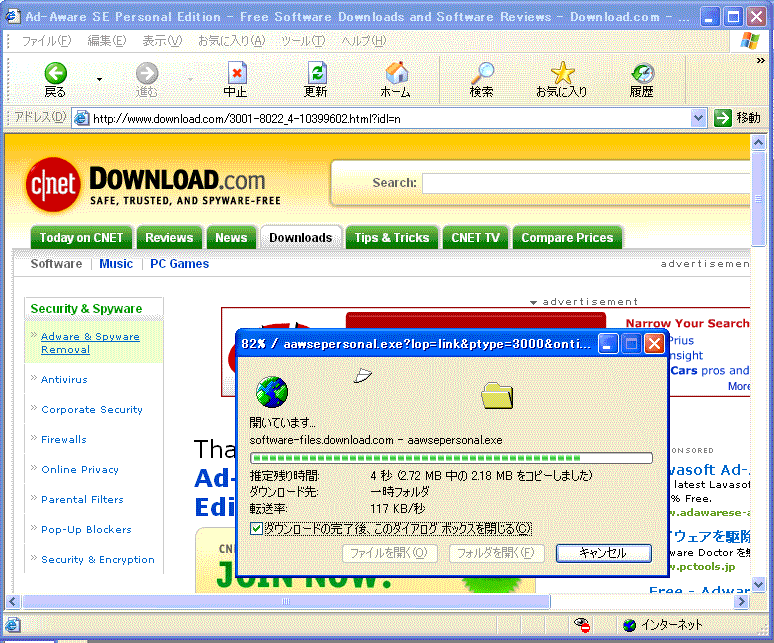Open the お気に入り(A) menu
Screen dimensions: 774x643
click(232, 40)
